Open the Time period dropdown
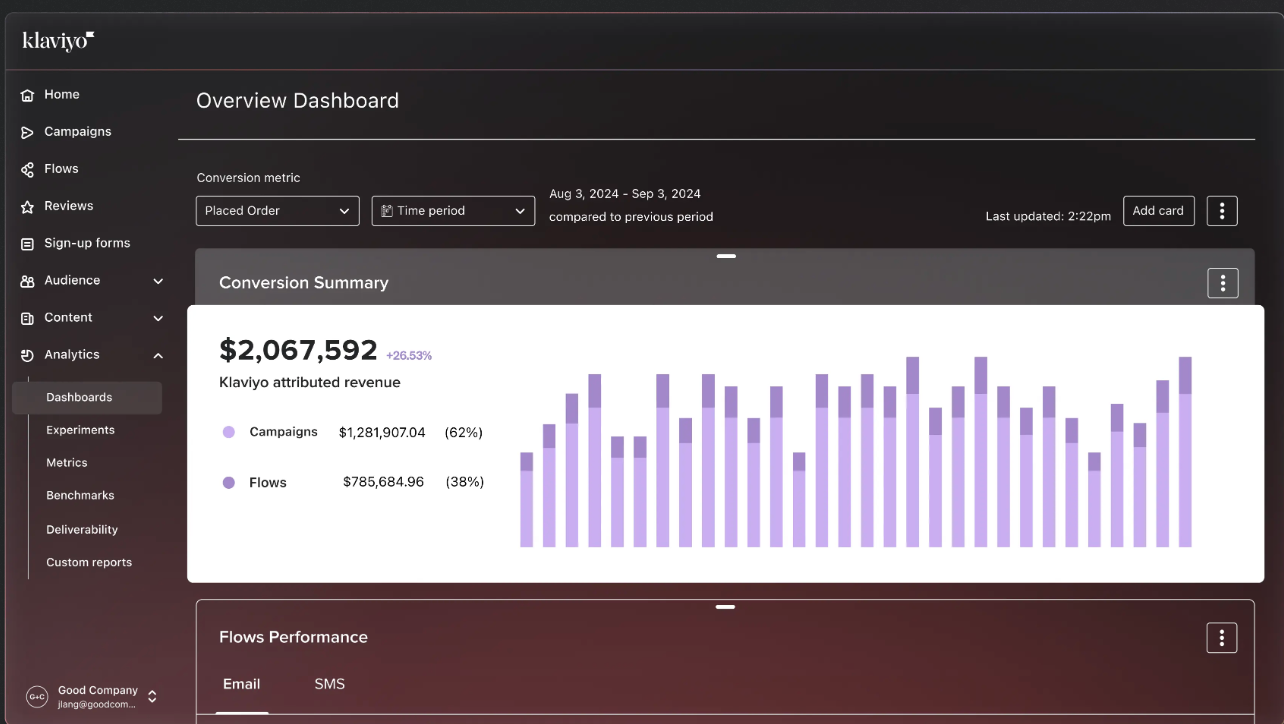The width and height of the screenshot is (1284, 724). tap(453, 211)
